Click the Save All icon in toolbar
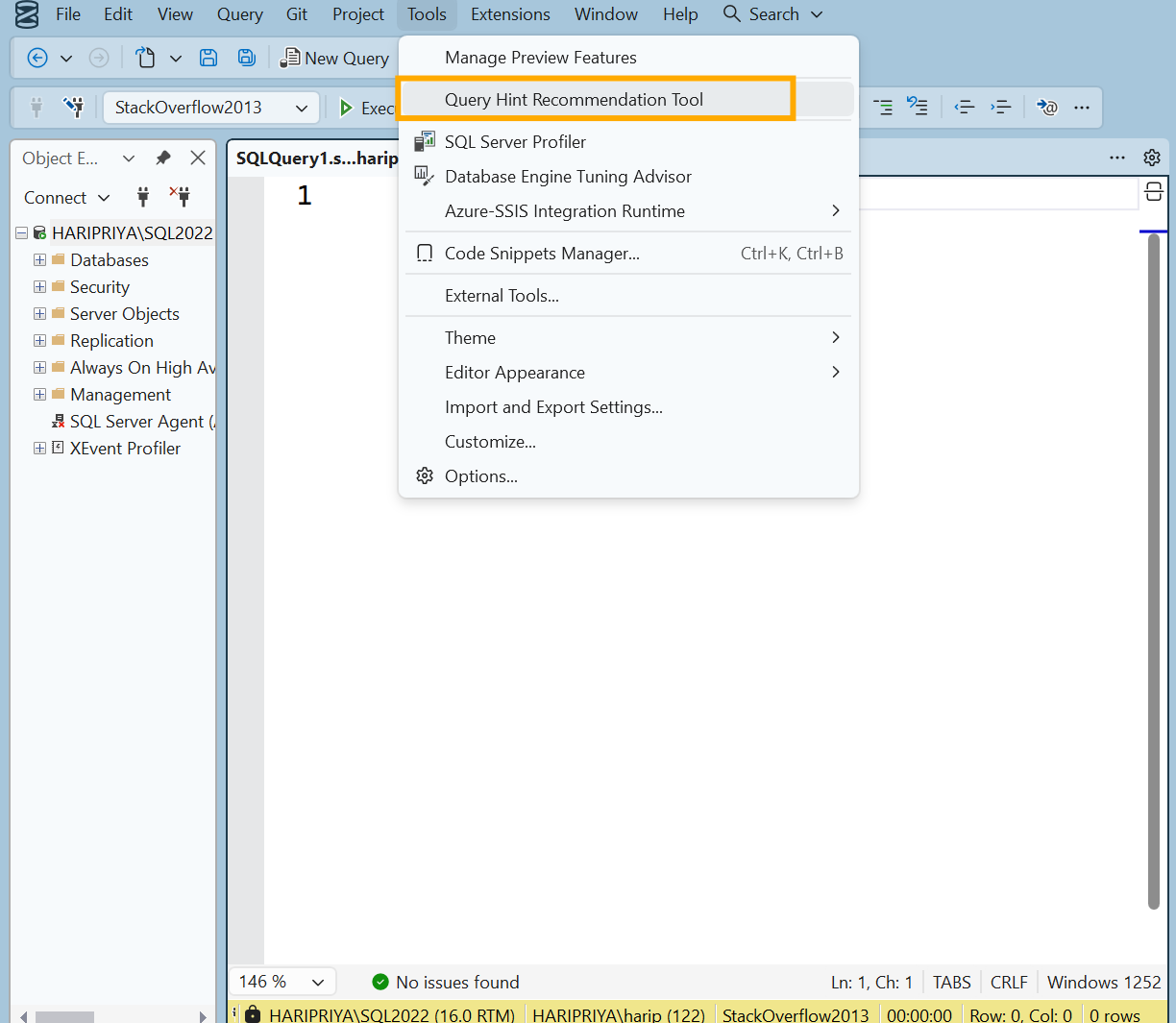The image size is (1176, 1023). (247, 58)
